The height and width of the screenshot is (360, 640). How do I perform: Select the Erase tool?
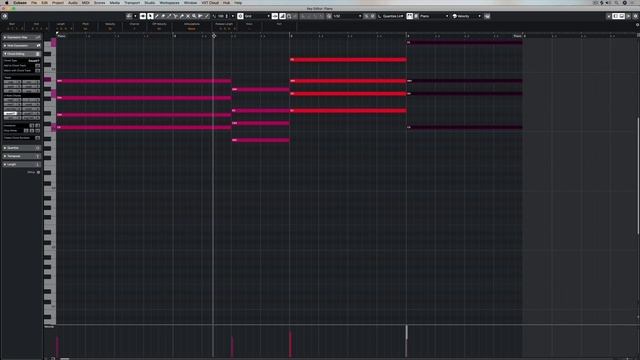point(163,16)
